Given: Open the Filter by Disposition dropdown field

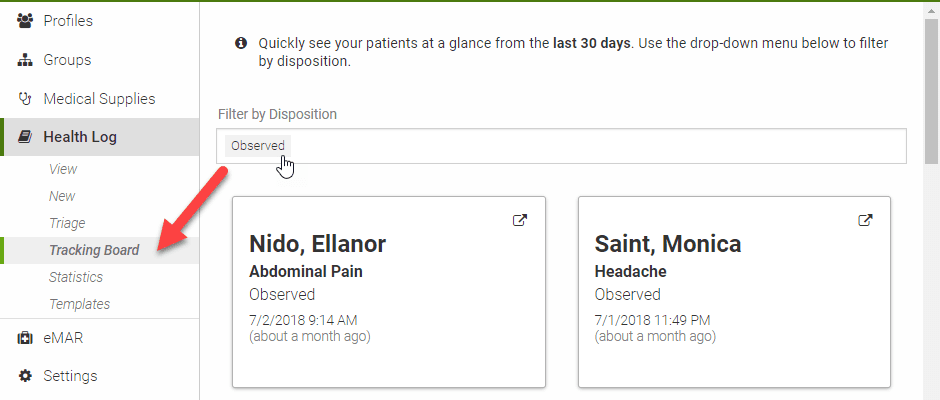Looking at the screenshot, I should (x=561, y=146).
